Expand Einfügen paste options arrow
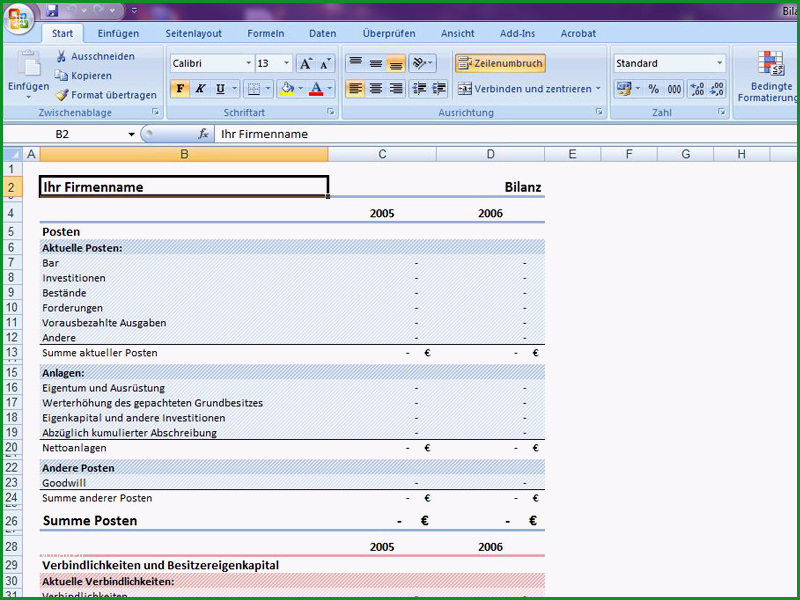Screen dimensions: 800x600 click(29, 97)
